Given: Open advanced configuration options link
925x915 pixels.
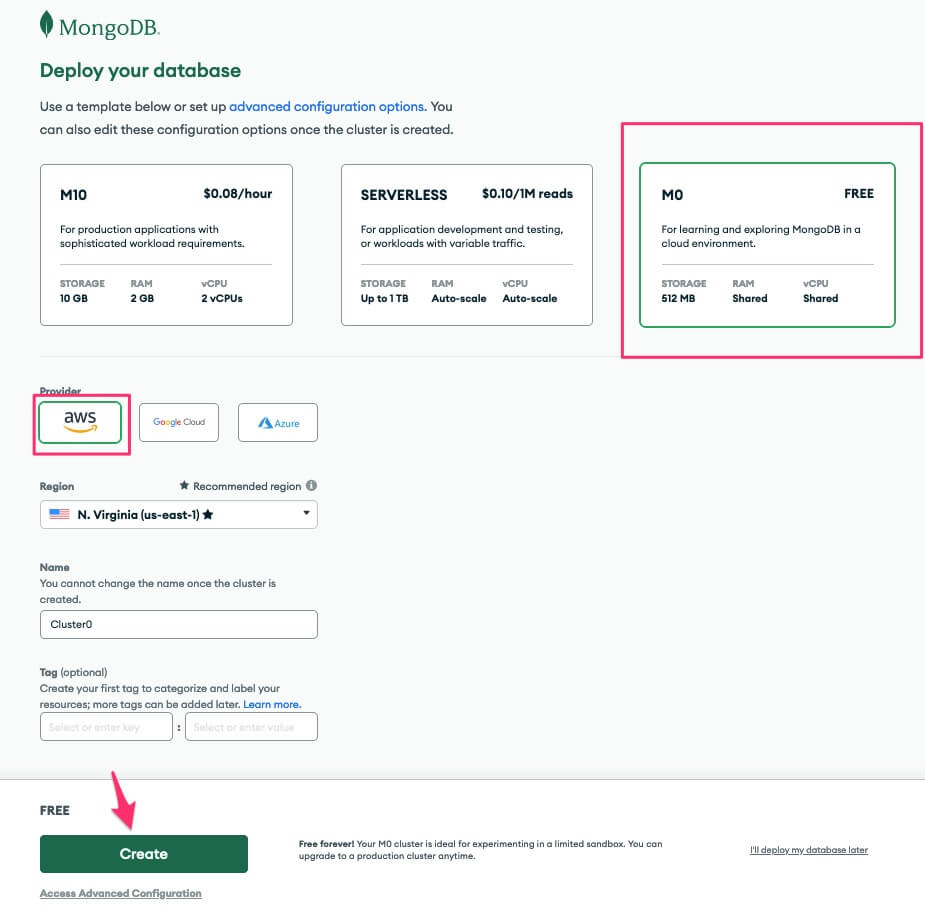Looking at the screenshot, I should (327, 106).
